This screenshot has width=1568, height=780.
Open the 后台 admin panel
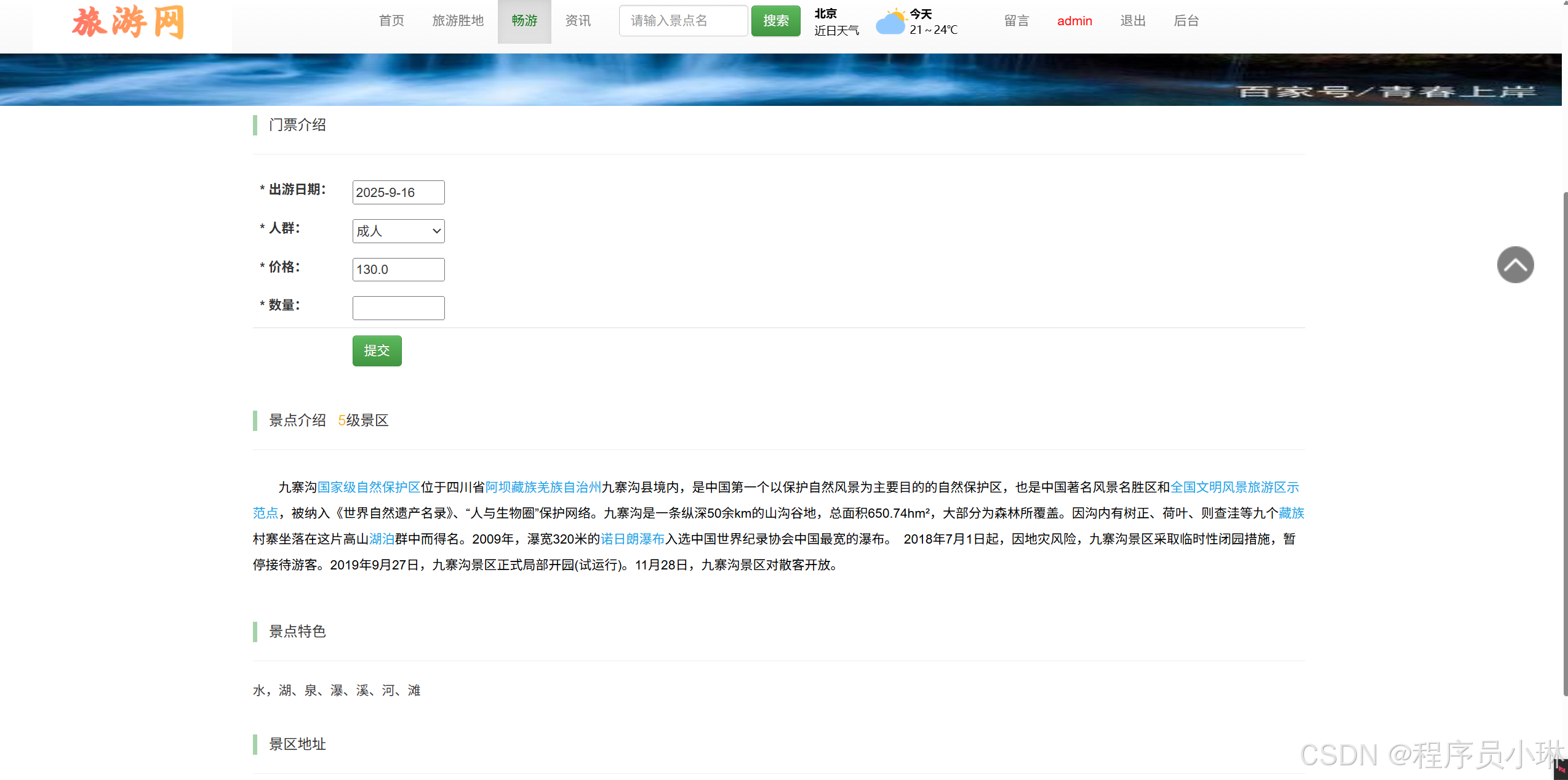click(1185, 20)
